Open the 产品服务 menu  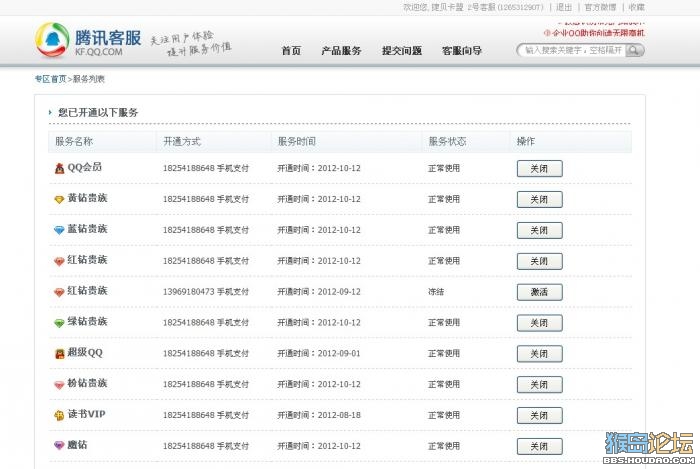pos(341,50)
